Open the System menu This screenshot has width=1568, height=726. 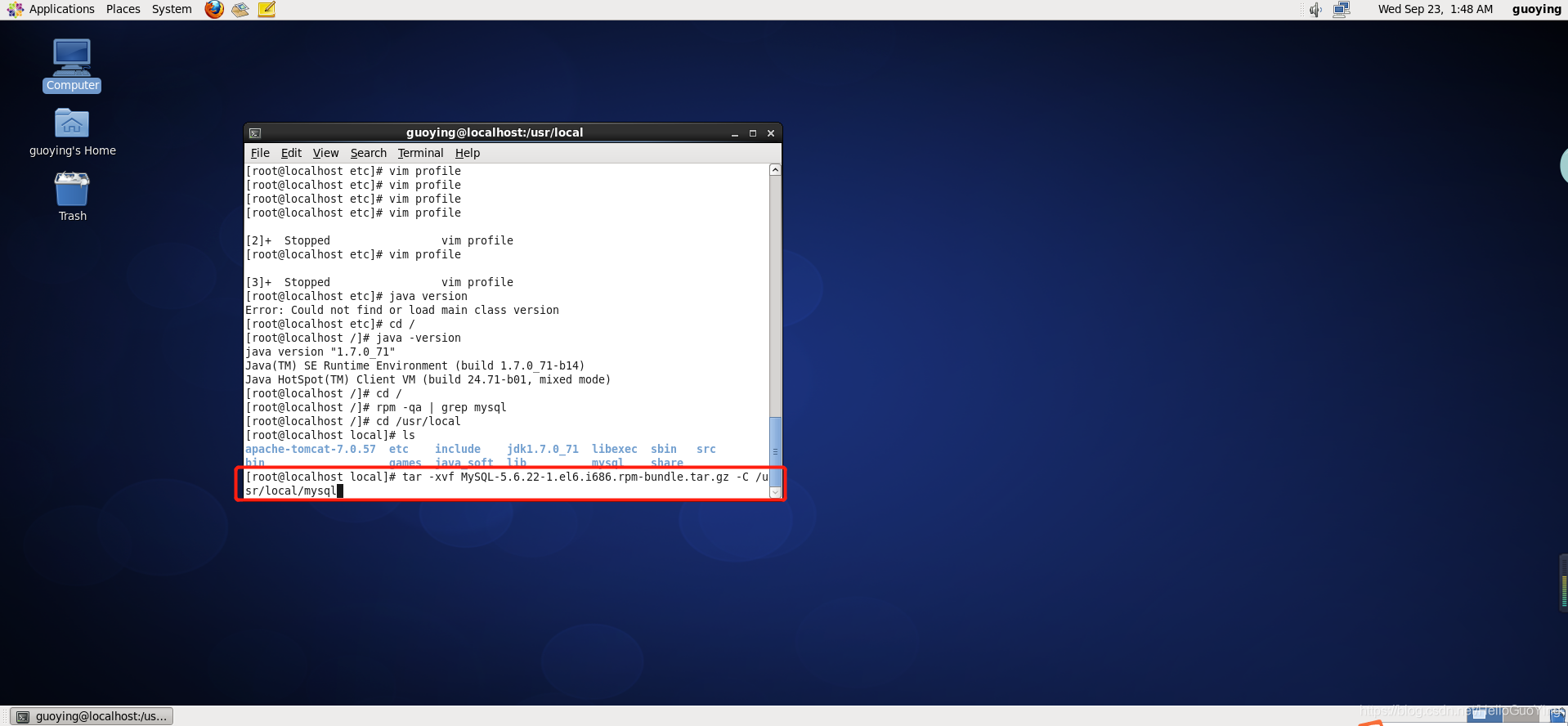point(172,9)
